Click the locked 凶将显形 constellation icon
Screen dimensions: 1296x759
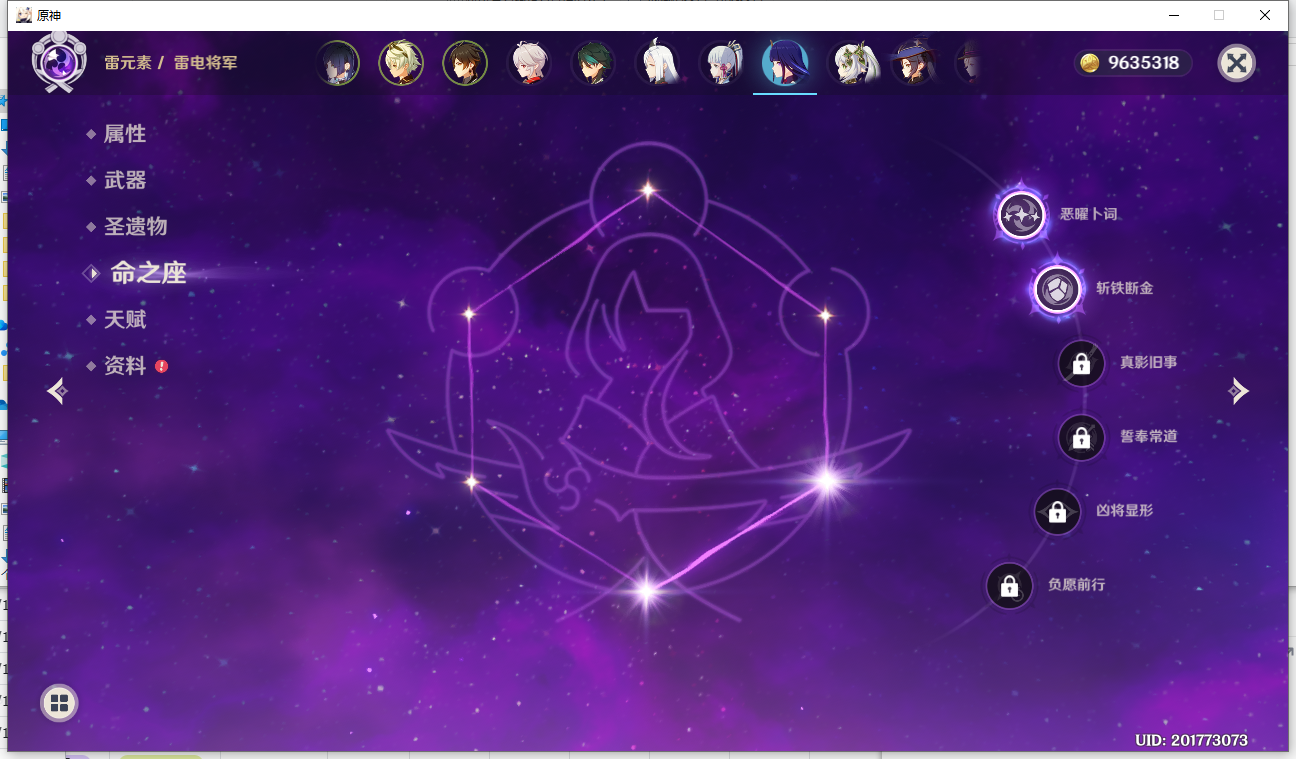coord(1058,511)
